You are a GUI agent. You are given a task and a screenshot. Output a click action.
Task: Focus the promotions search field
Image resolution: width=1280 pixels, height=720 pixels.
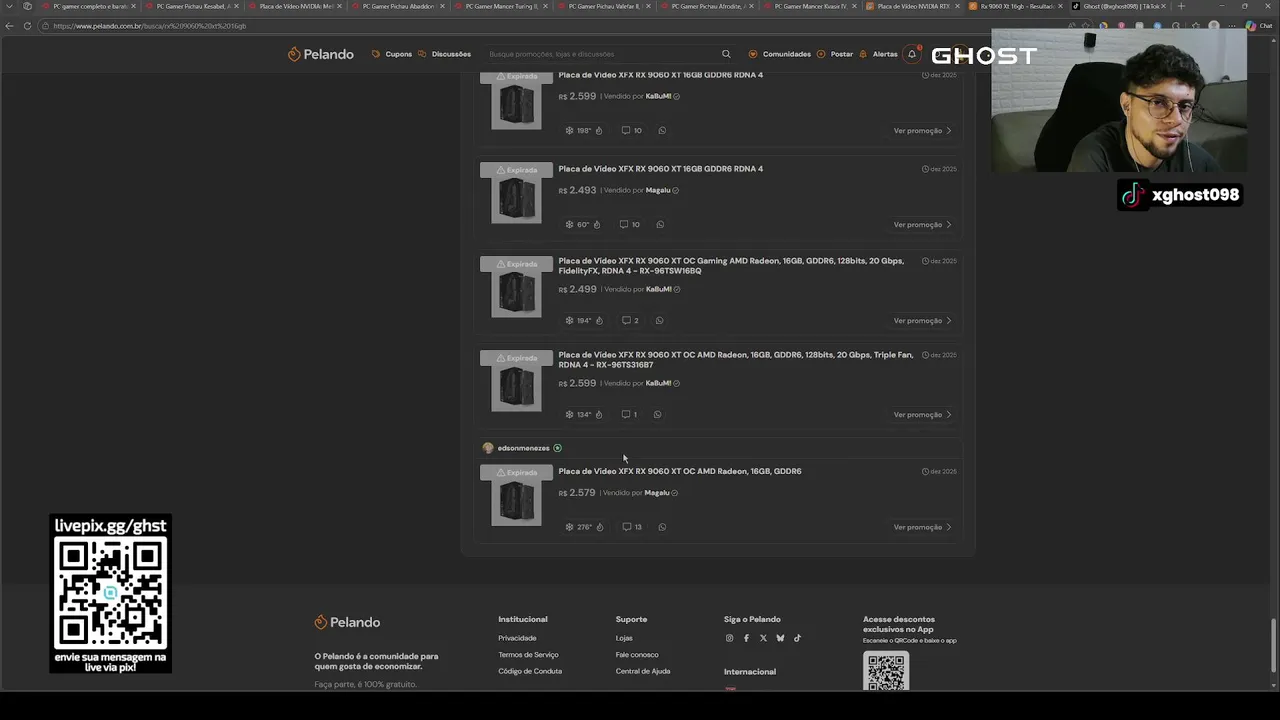click(x=600, y=54)
